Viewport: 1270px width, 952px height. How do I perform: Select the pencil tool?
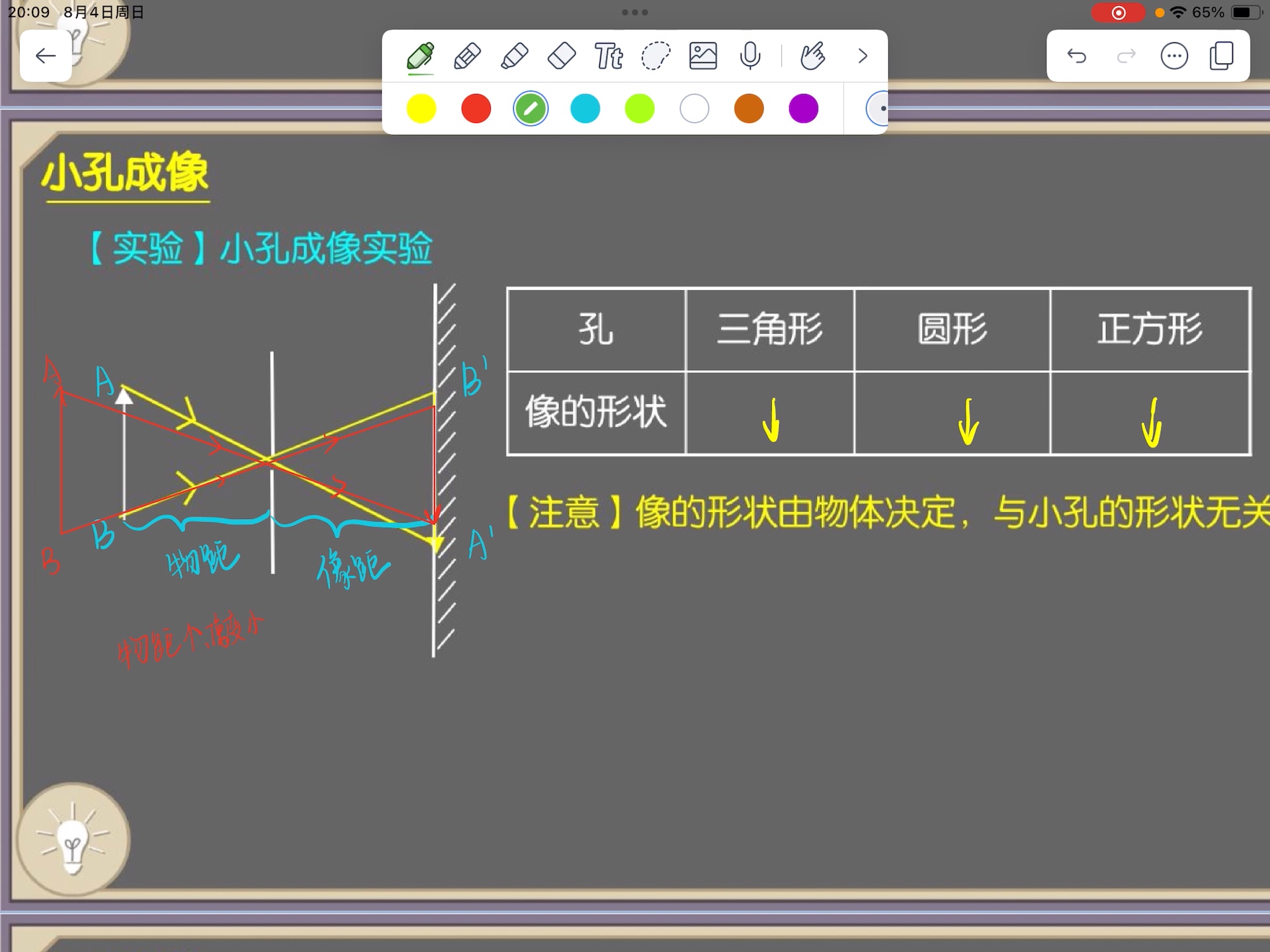pos(468,56)
